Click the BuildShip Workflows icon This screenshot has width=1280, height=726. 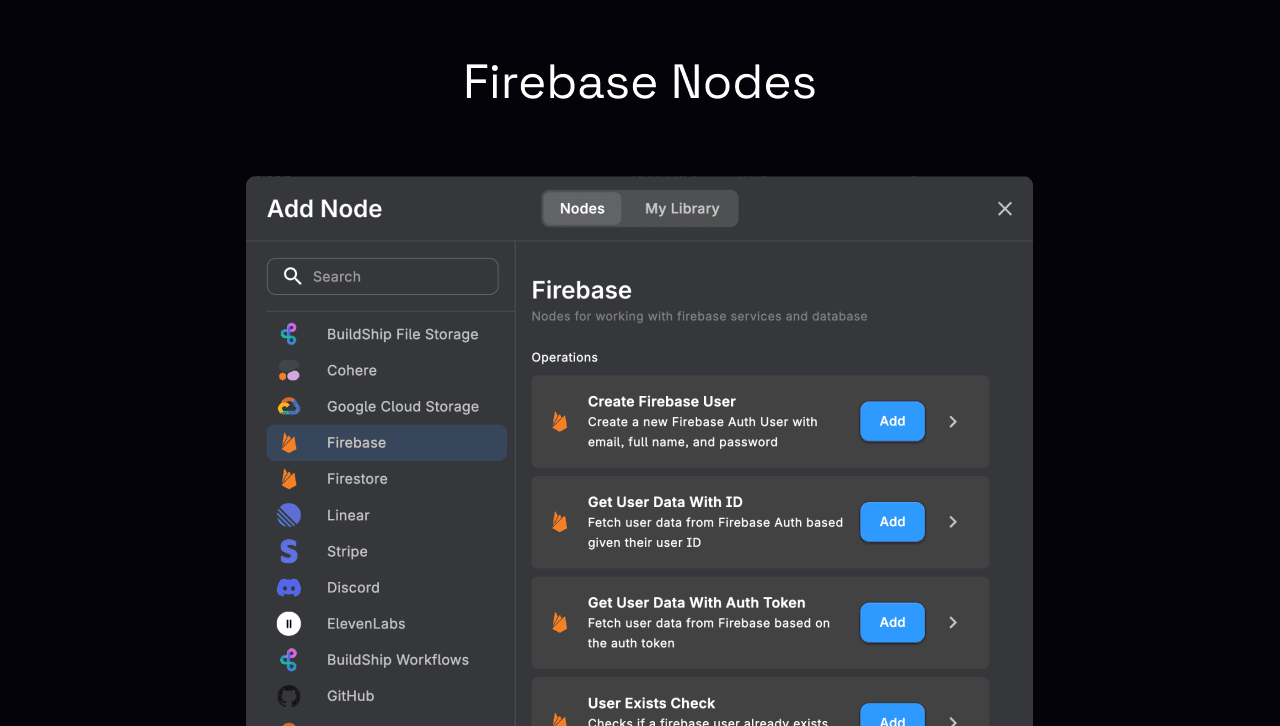[288, 659]
